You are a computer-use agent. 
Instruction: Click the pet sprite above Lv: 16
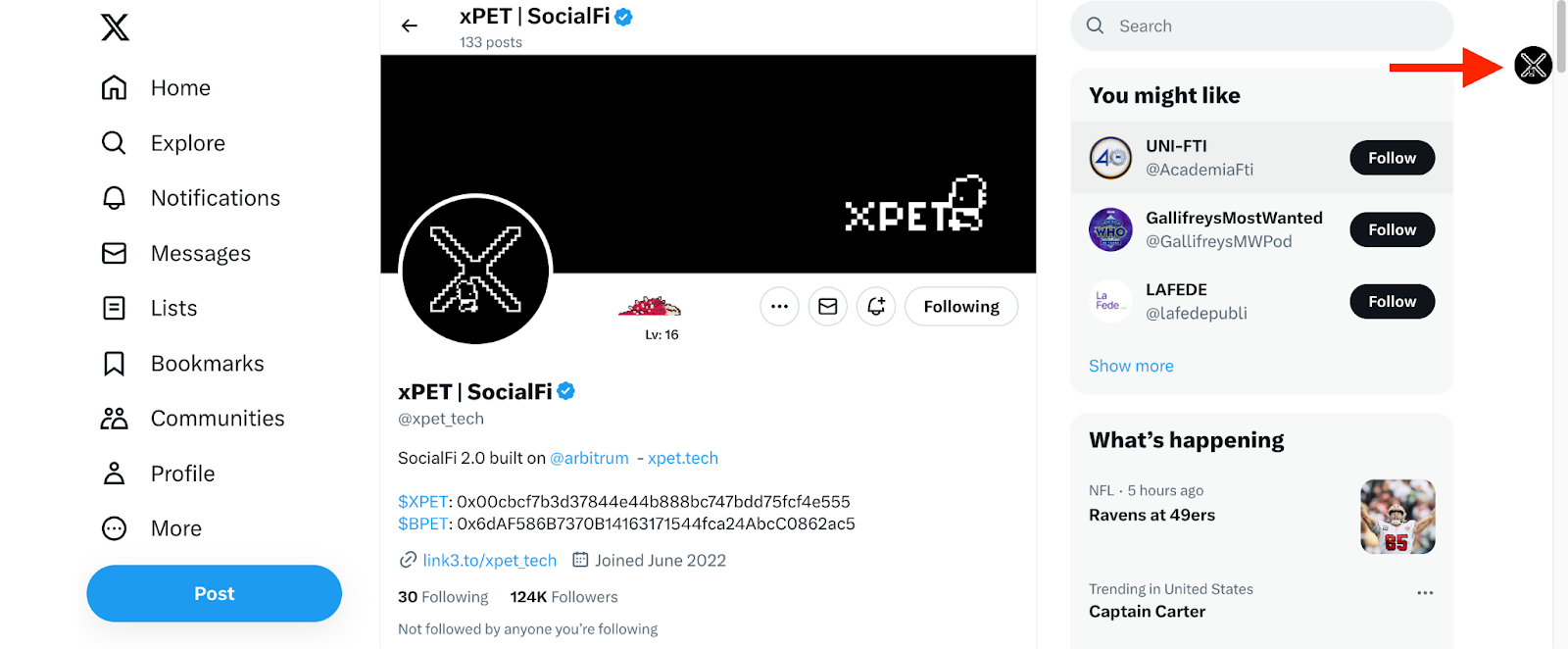point(650,308)
